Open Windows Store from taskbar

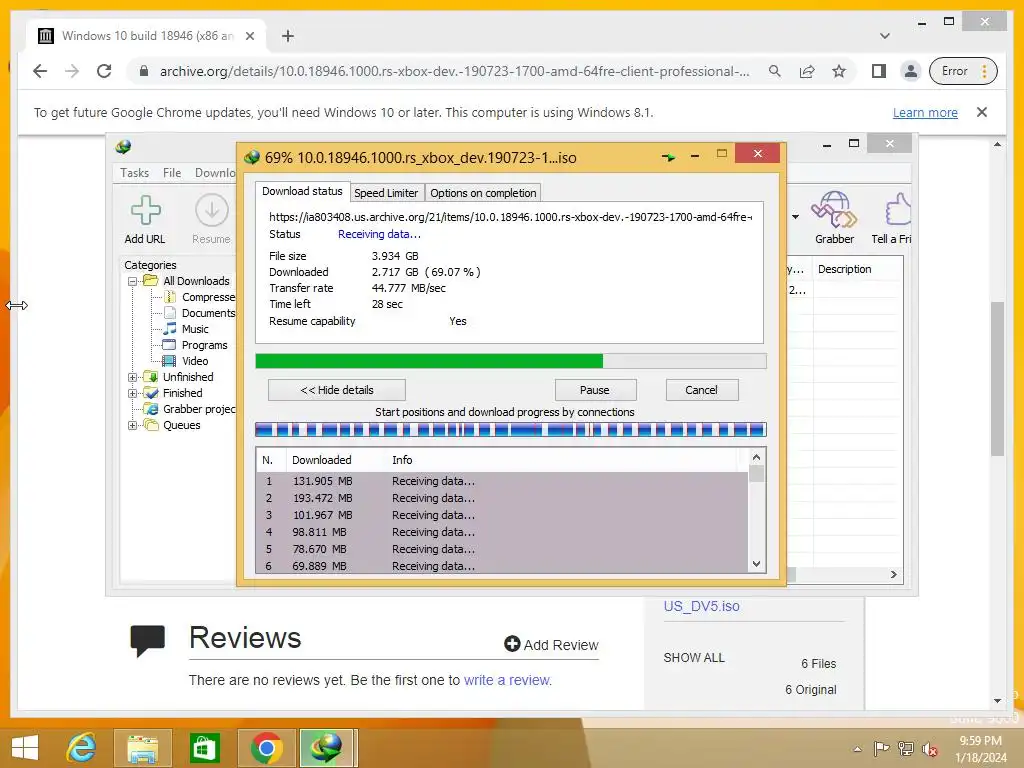(x=204, y=748)
